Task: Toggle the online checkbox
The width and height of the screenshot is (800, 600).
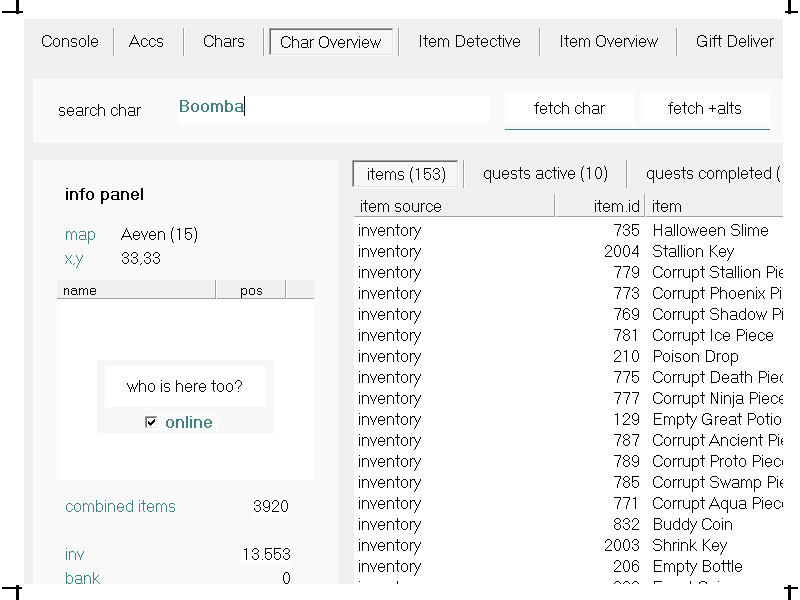Action: pos(151,423)
